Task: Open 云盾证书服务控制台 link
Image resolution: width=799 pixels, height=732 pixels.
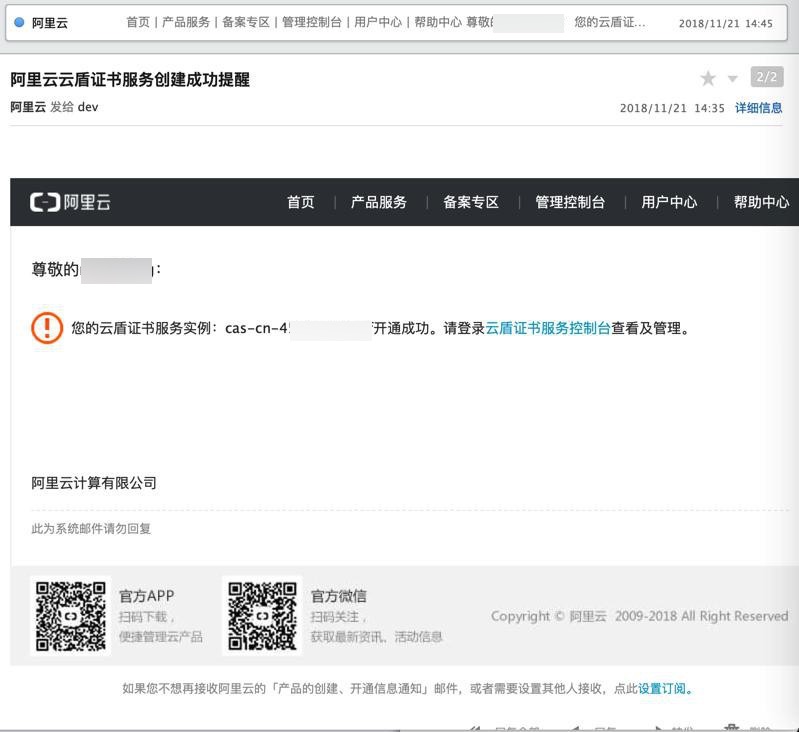Action: (x=548, y=328)
